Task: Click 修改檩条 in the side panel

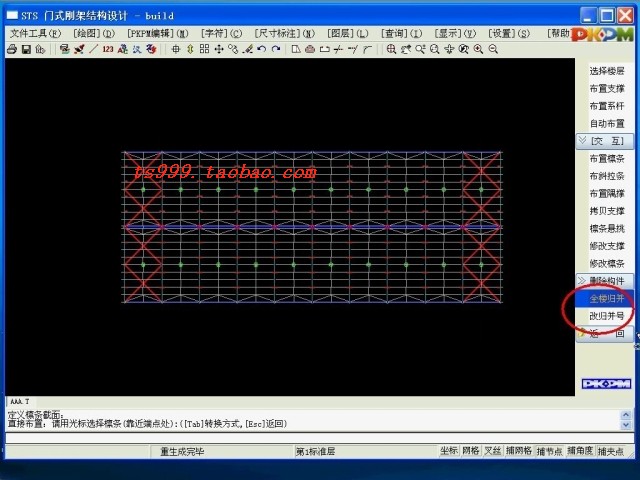Action: (x=607, y=263)
